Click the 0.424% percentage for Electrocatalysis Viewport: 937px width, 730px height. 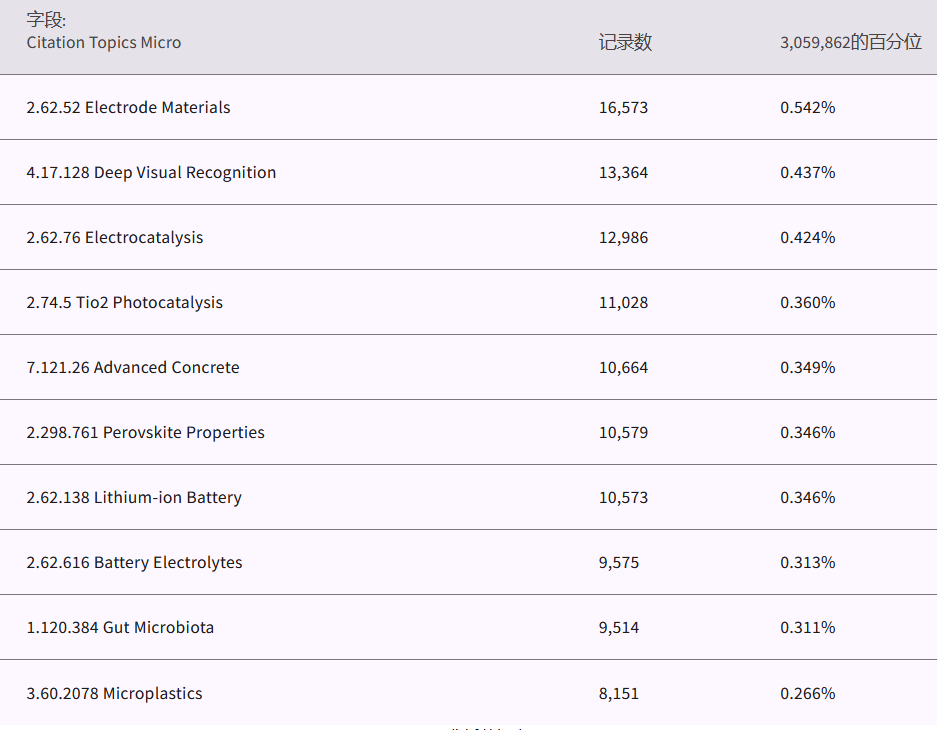807,238
